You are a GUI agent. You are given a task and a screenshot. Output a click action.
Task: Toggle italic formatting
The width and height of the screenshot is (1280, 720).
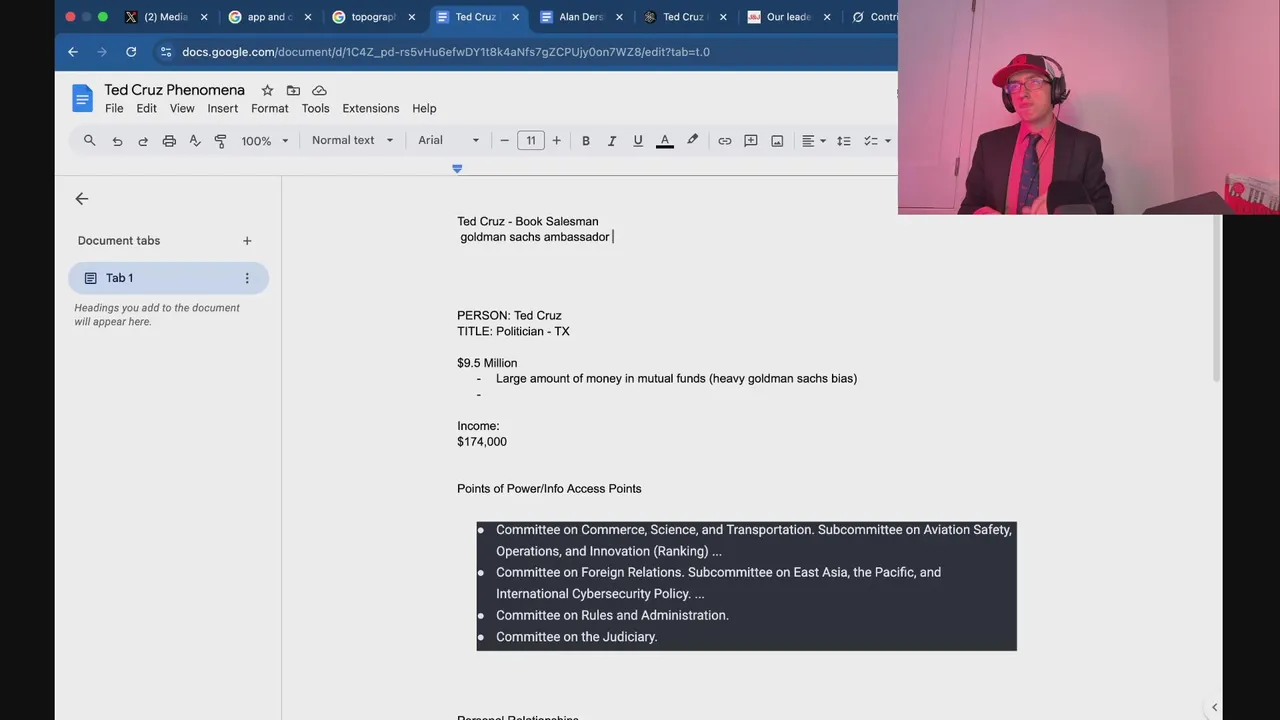click(612, 141)
